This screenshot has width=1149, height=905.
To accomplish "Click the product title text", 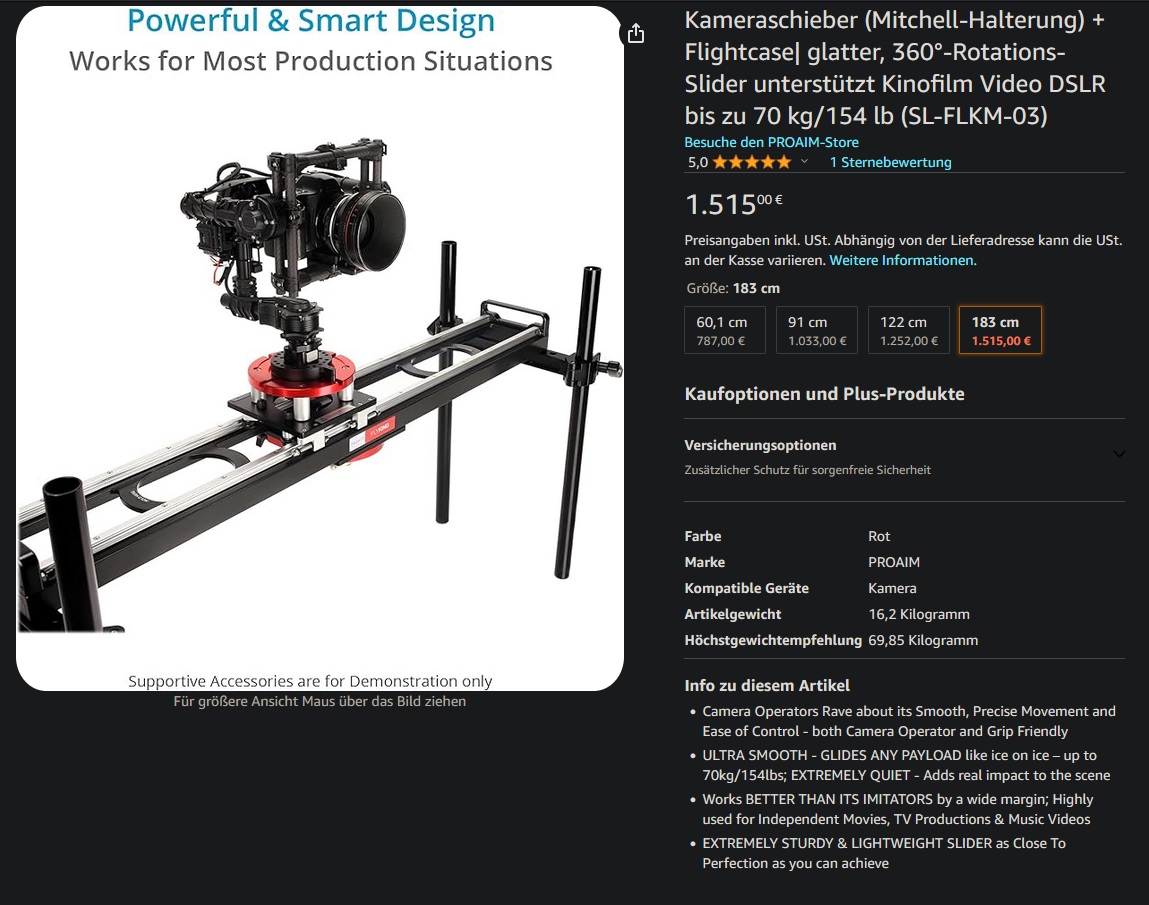I will click(895, 67).
